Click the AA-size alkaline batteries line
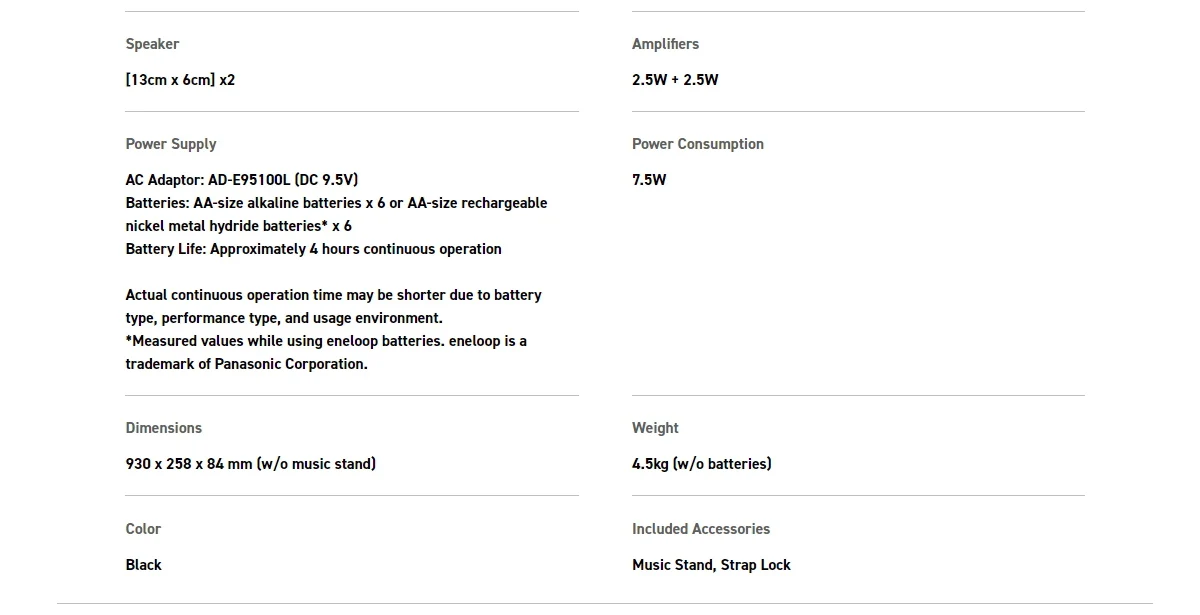The height and width of the screenshot is (615, 1200). [x=336, y=203]
